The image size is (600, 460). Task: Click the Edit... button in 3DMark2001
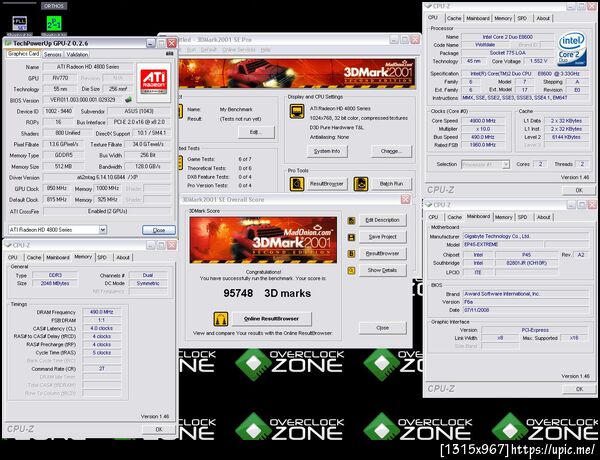[256, 132]
